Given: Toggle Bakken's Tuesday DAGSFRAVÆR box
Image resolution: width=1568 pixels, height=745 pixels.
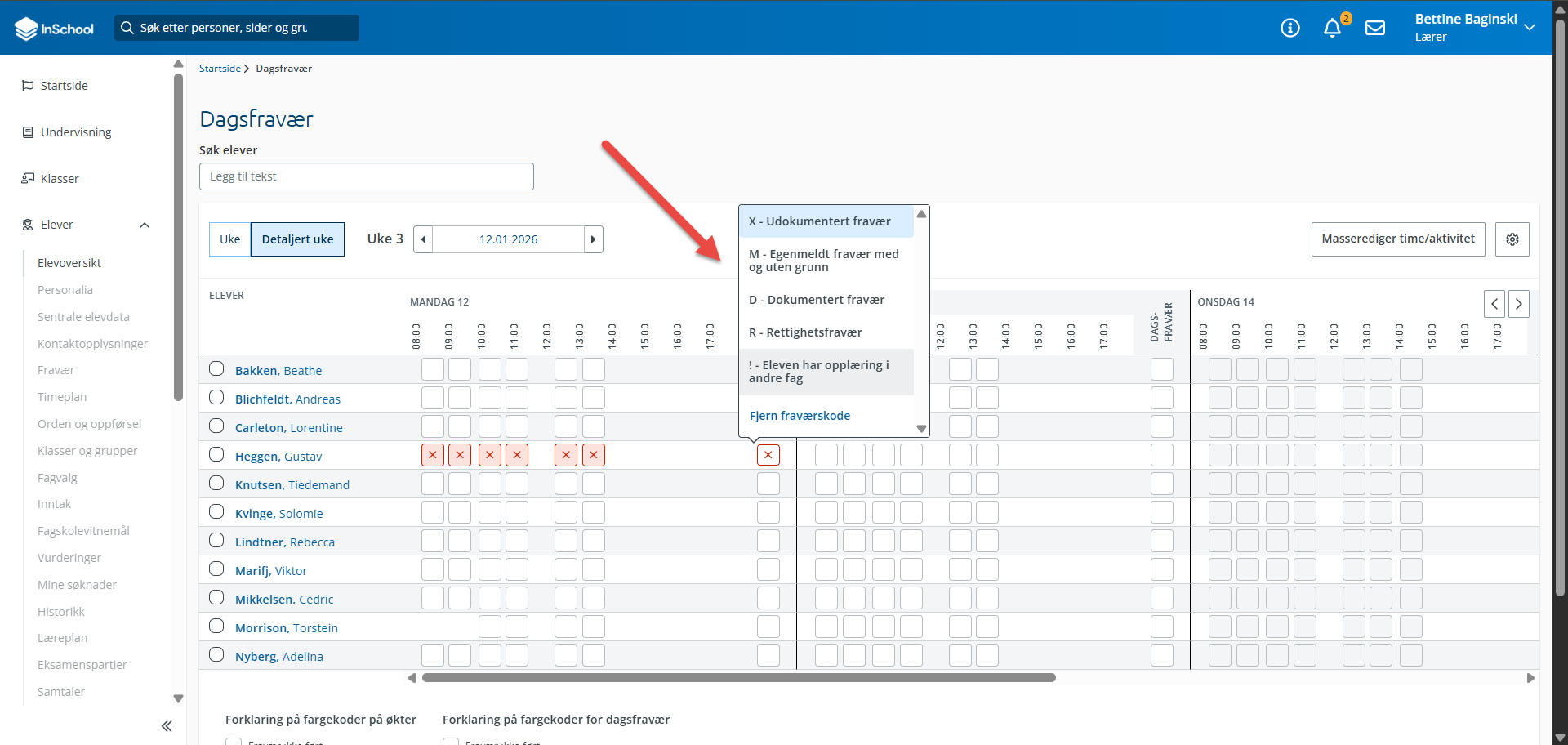Looking at the screenshot, I should coord(1162,369).
